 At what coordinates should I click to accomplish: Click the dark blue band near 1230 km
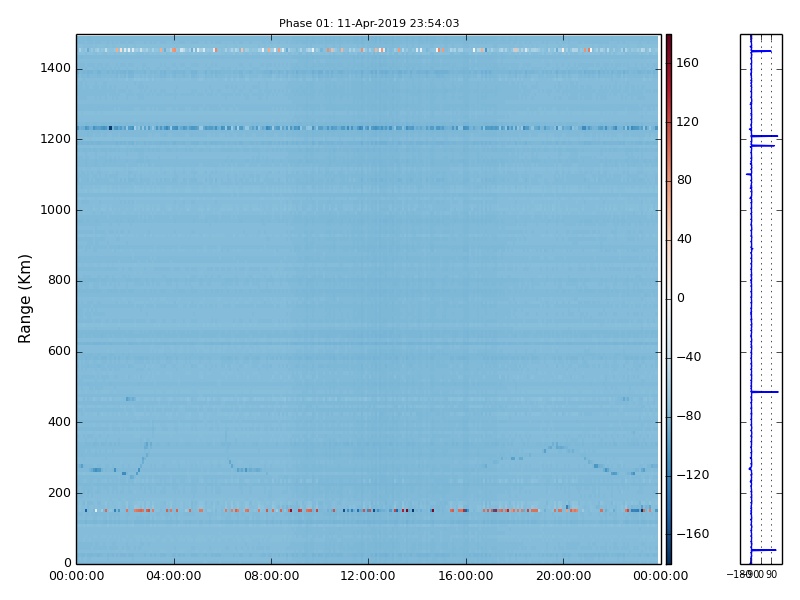[x=368, y=128]
